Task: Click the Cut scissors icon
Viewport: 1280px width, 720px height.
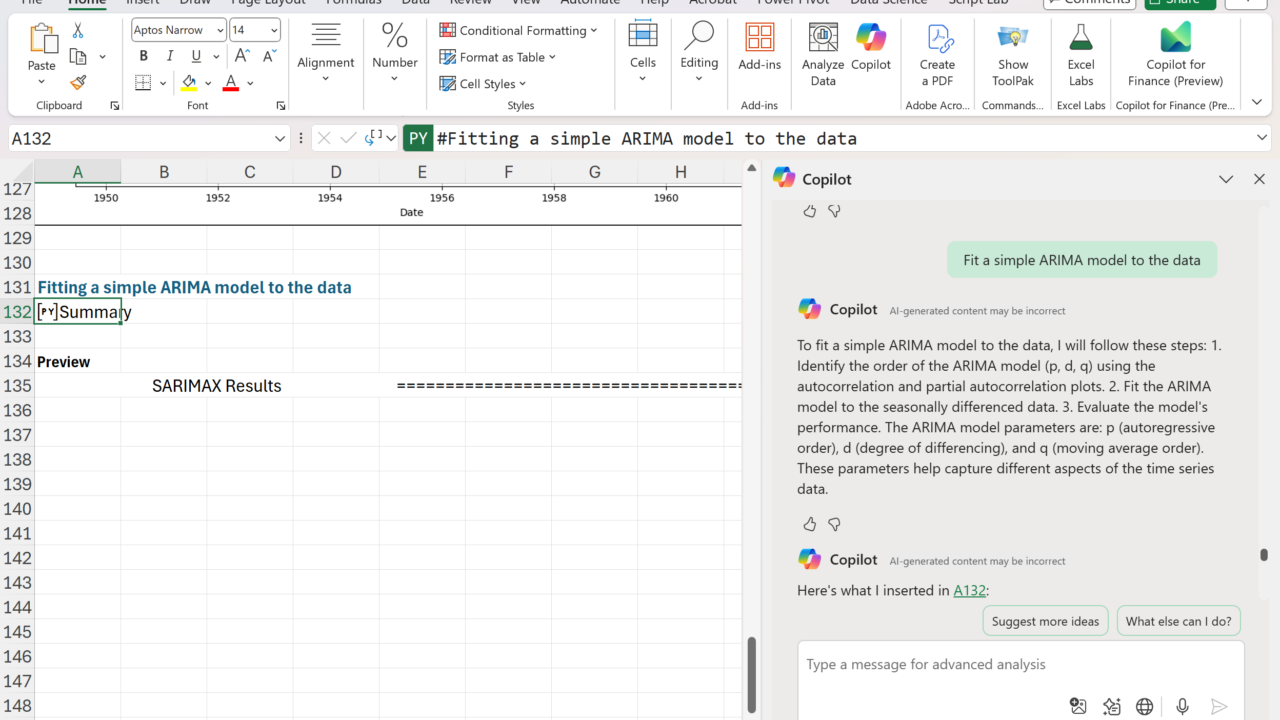Action: click(x=78, y=31)
